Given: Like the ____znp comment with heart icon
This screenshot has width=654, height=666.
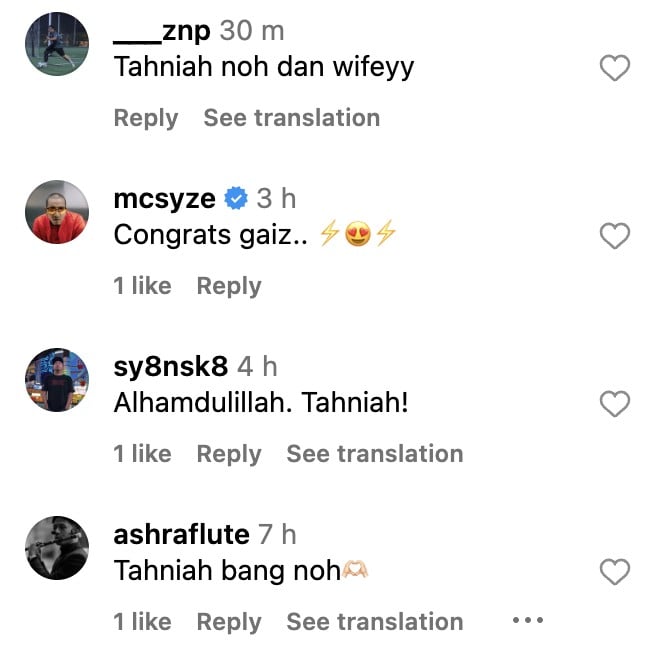Looking at the screenshot, I should click(614, 68).
